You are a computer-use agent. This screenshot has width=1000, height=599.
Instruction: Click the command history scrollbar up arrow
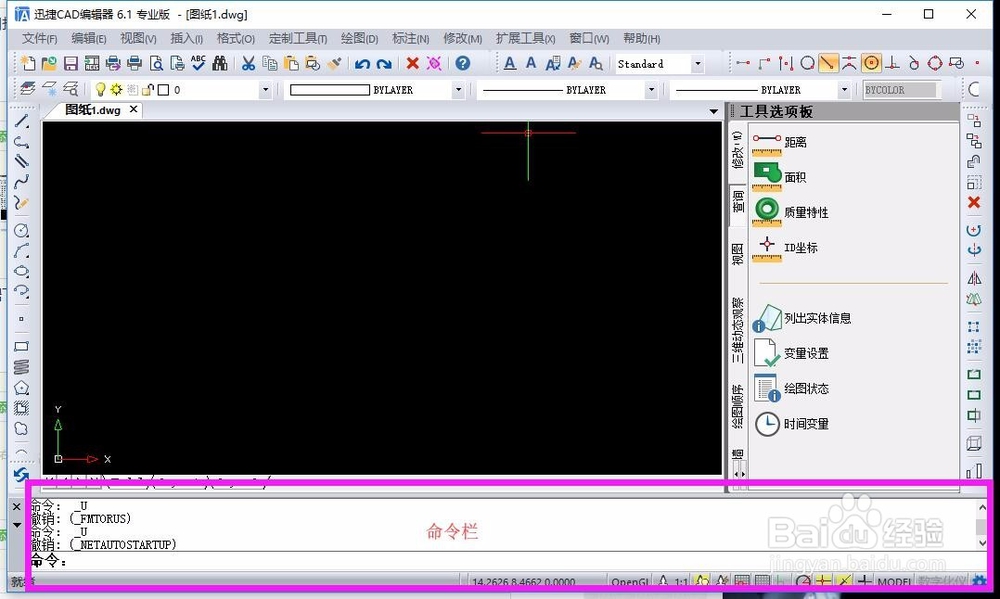[982, 508]
